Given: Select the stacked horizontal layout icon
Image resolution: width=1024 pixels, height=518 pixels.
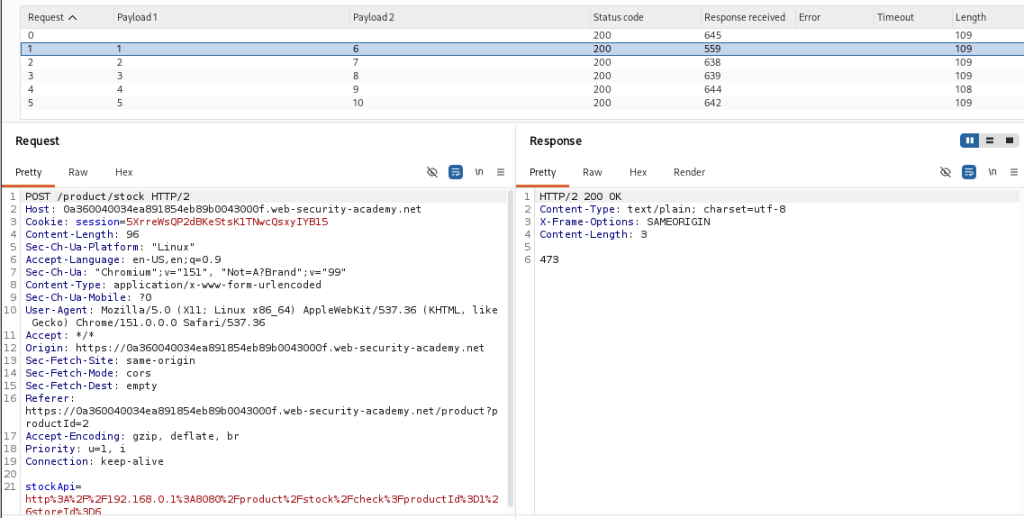Looking at the screenshot, I should point(989,140).
